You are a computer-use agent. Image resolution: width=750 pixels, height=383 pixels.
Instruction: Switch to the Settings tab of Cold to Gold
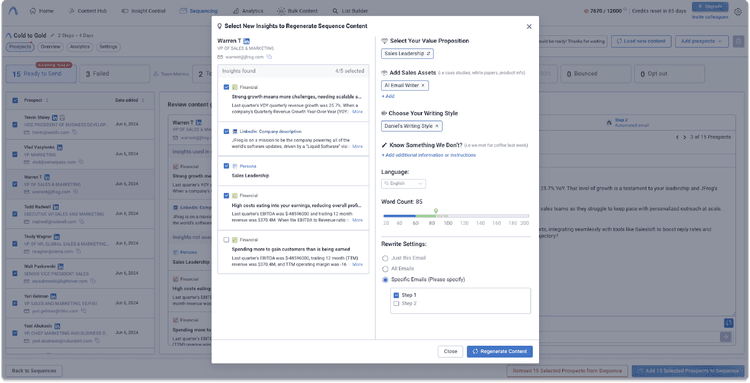click(x=109, y=47)
